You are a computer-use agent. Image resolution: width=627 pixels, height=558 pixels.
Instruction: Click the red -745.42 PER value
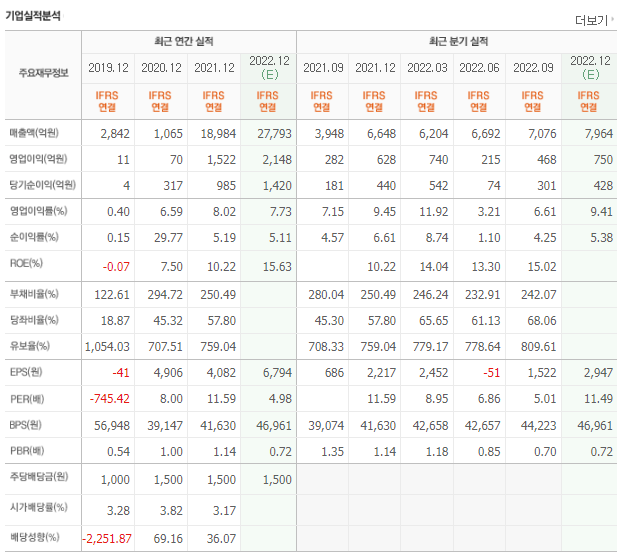(x=110, y=399)
